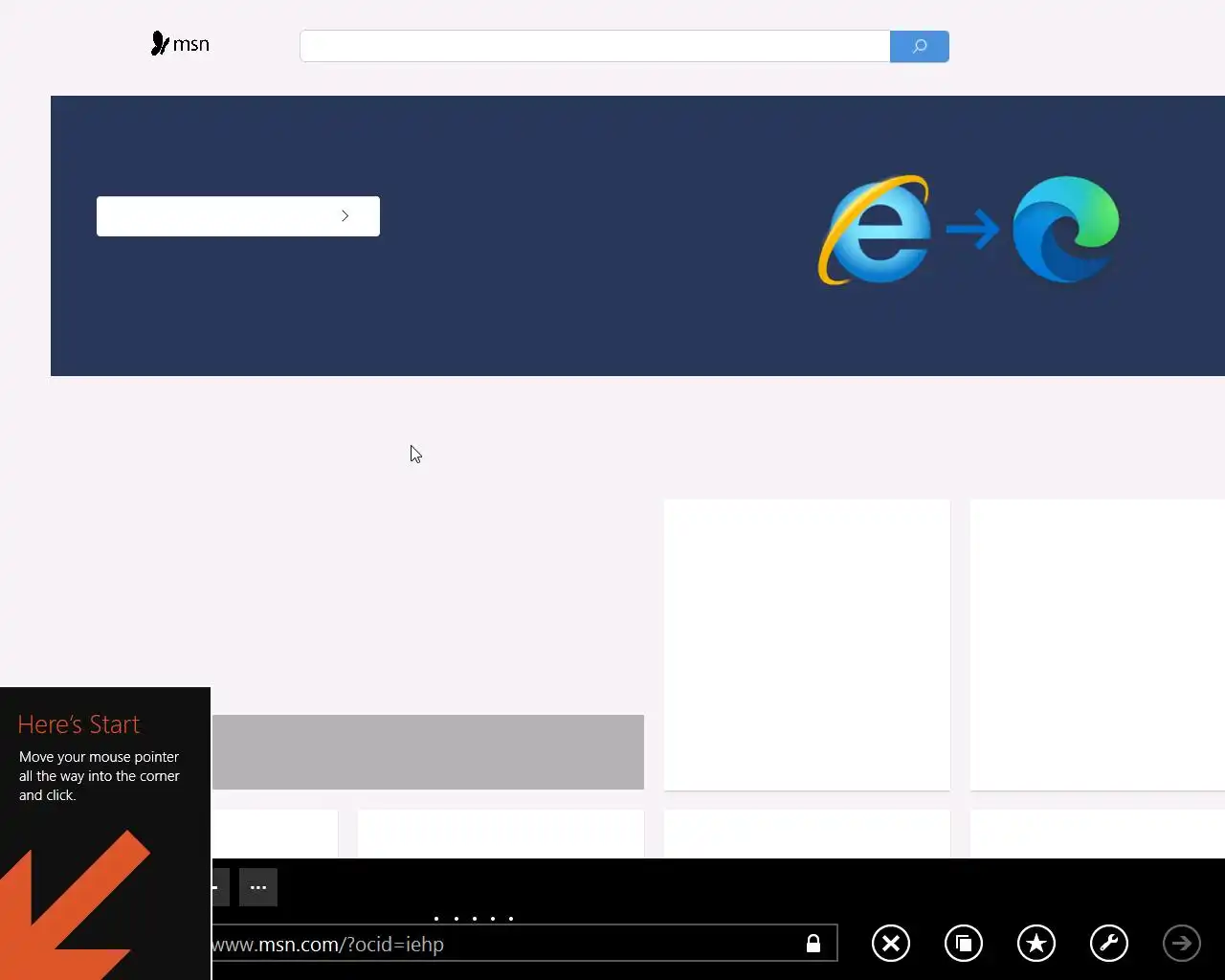The image size is (1225, 980).
Task: Click the blue search magnifier button
Action: coord(920,46)
